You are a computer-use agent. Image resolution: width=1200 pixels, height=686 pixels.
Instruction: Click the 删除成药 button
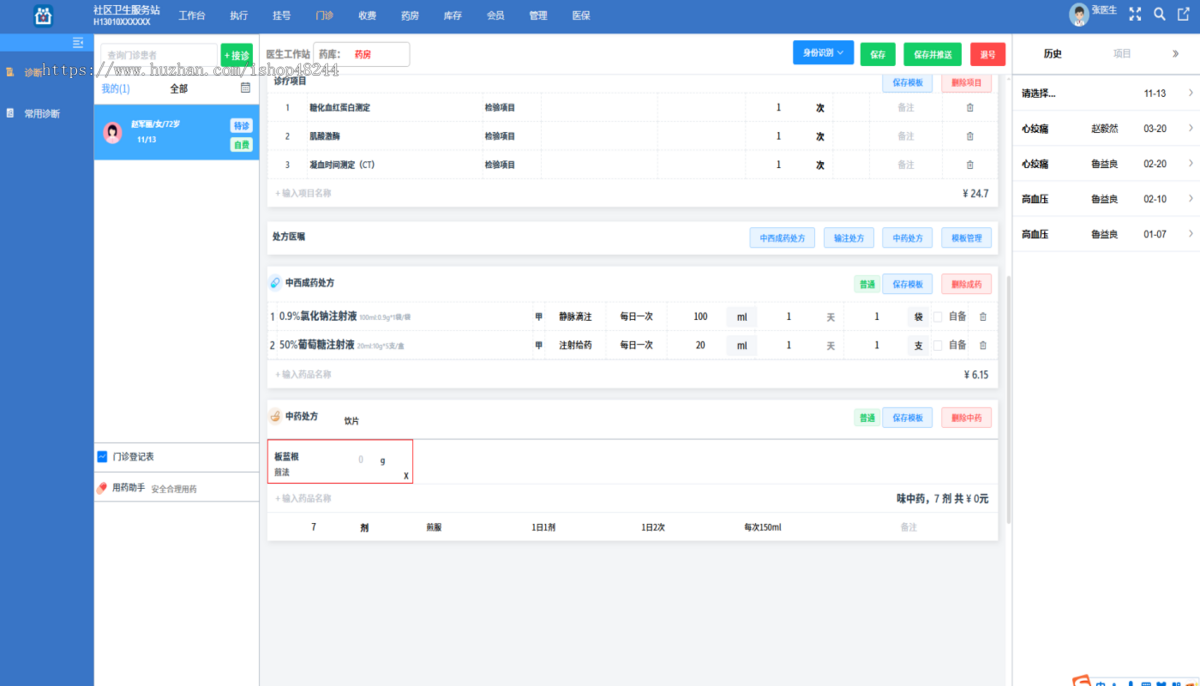point(966,284)
